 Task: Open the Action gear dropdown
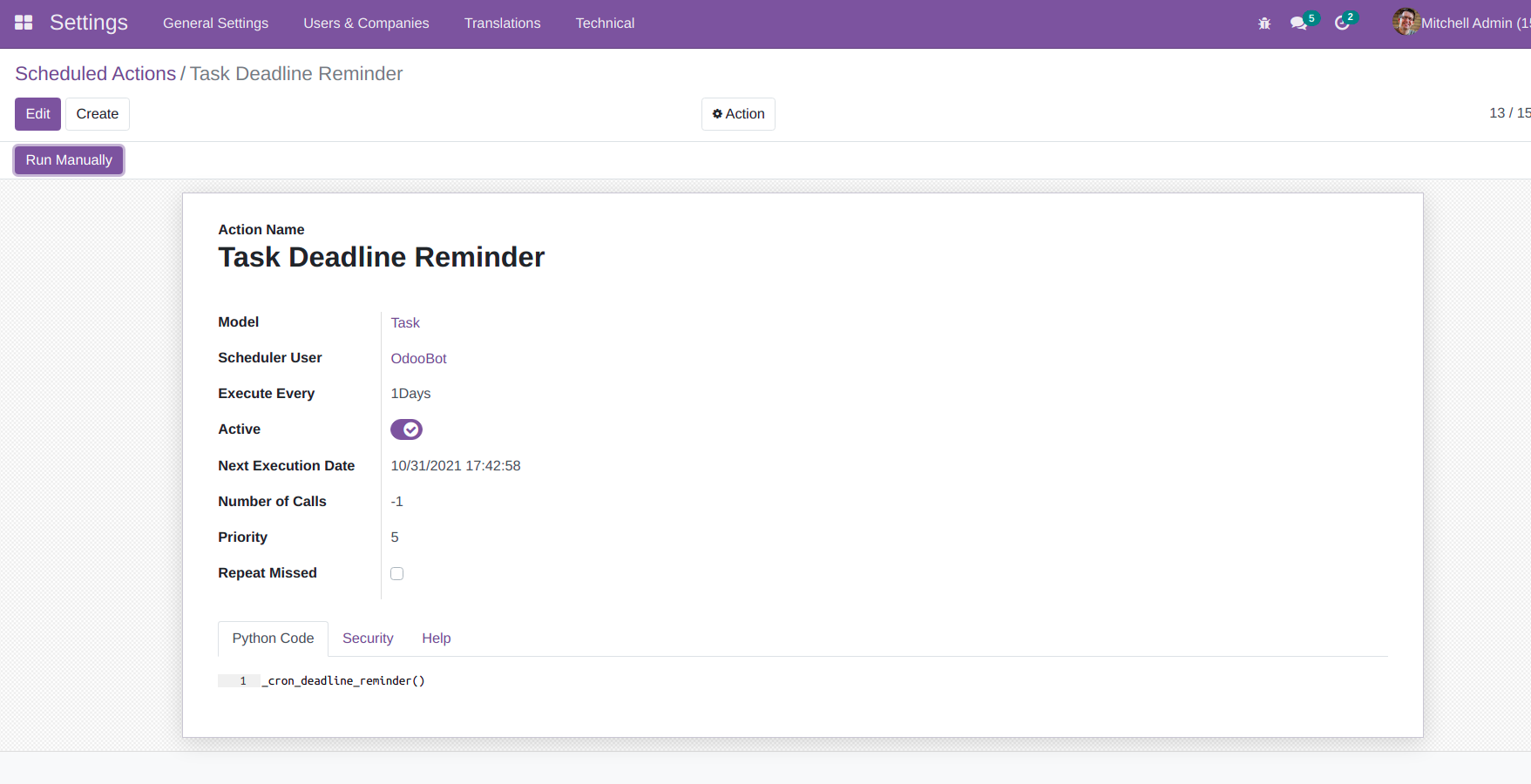738,114
